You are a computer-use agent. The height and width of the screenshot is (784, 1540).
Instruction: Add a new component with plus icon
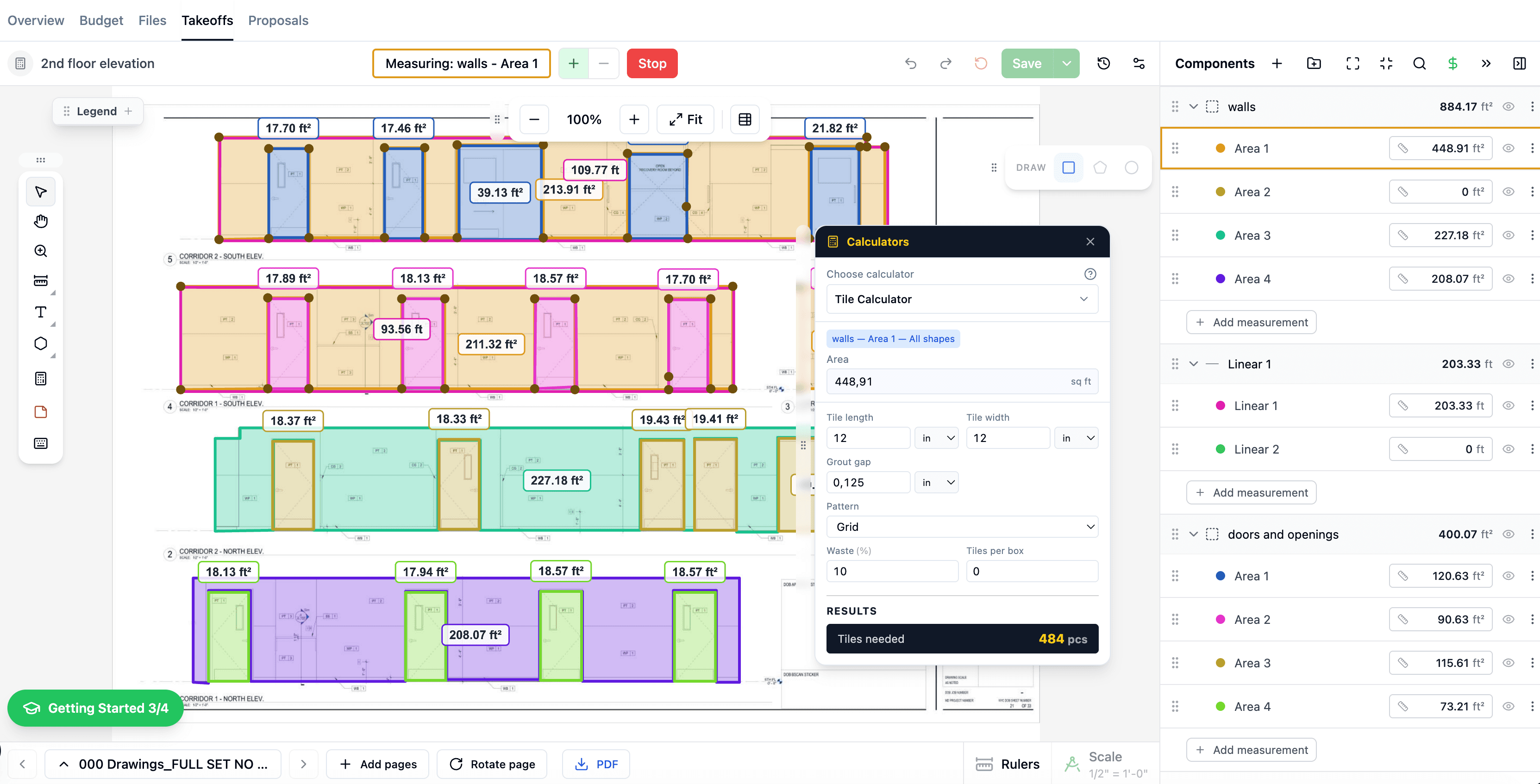click(1277, 63)
